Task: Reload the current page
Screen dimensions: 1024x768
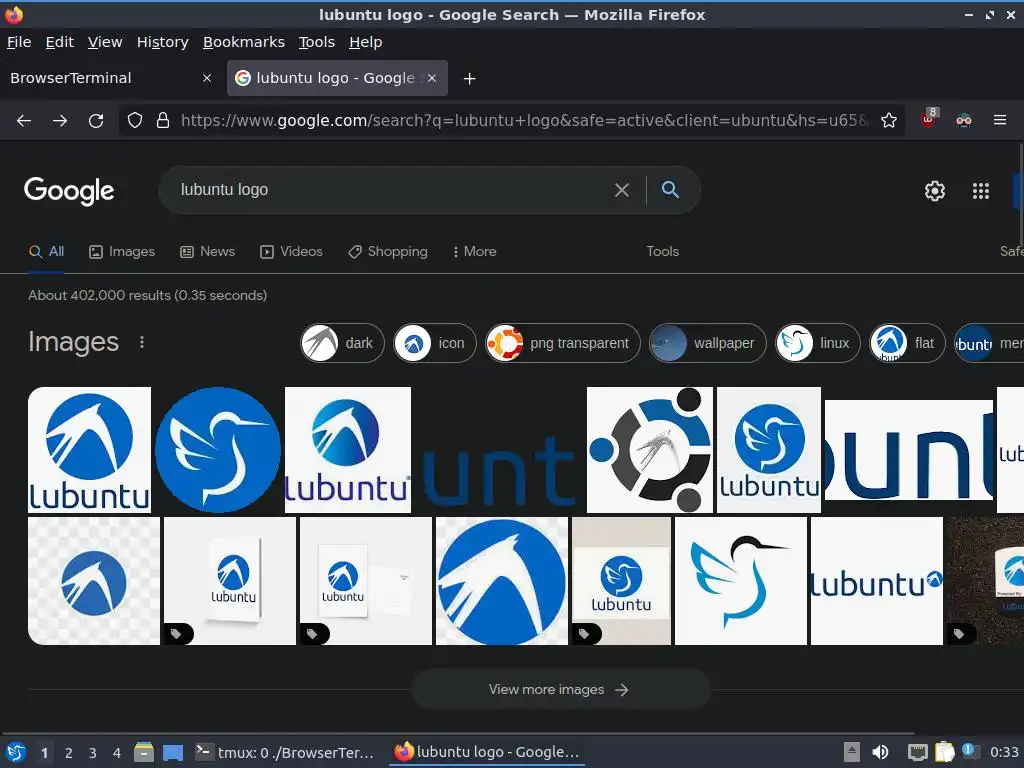Action: (x=96, y=120)
